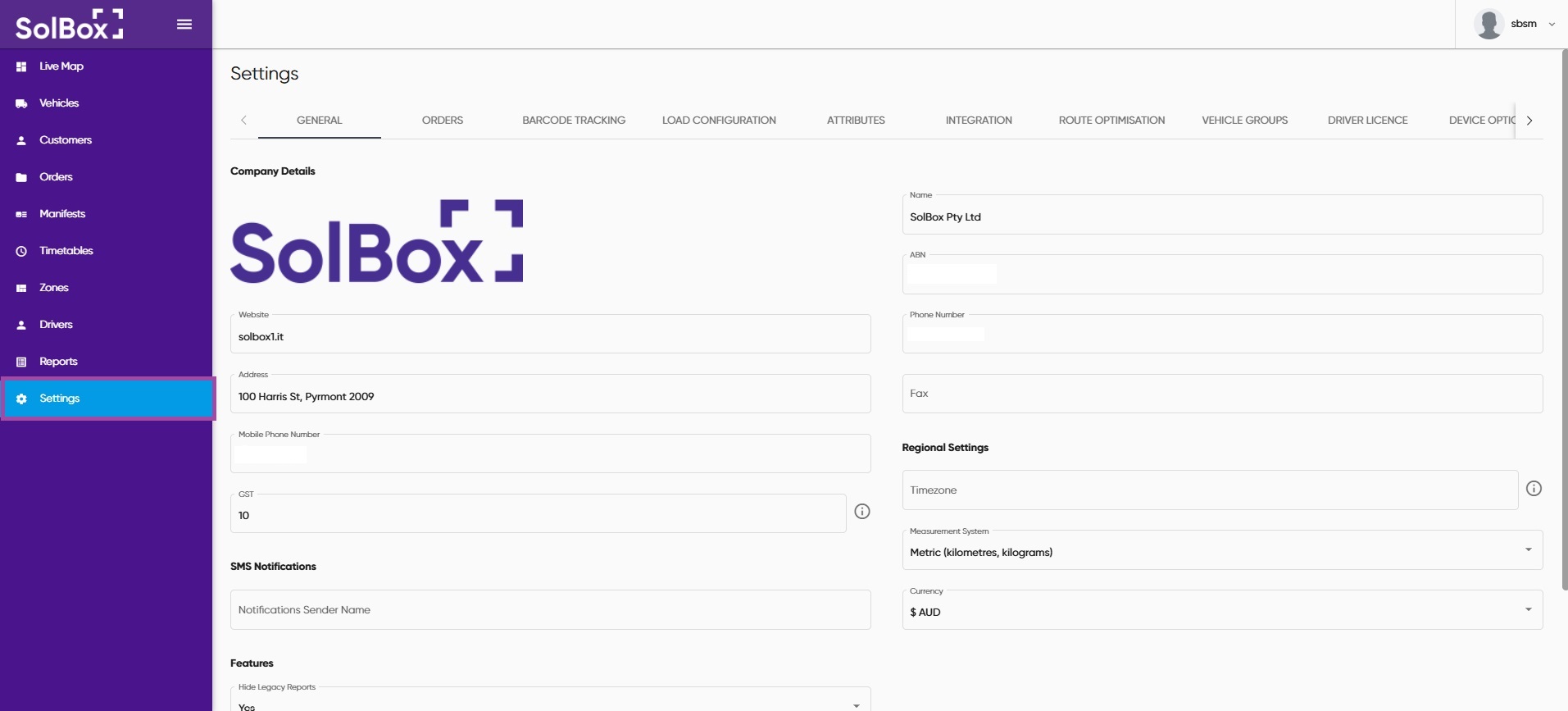Click the Customers person icon

21,140
